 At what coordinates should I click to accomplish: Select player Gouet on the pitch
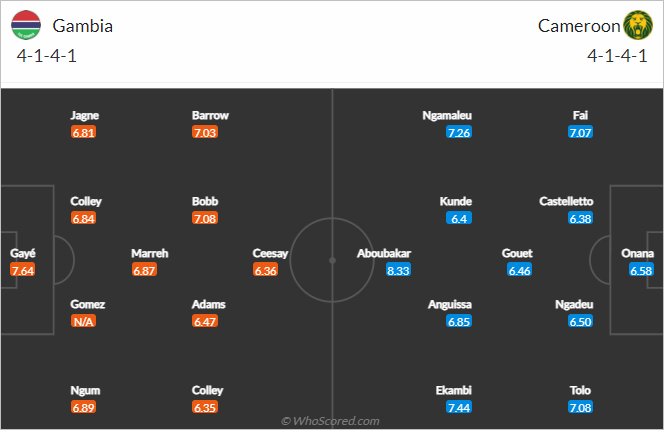(517, 253)
